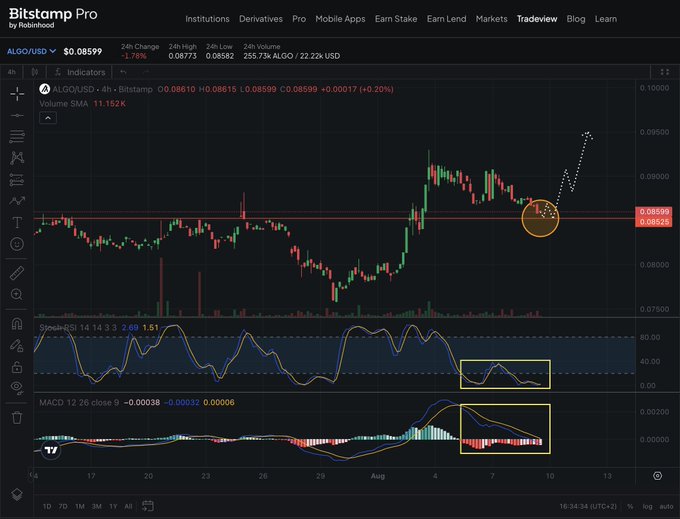Toggle magnet mode for drawings
The width and height of the screenshot is (680, 519).
tap(17, 324)
